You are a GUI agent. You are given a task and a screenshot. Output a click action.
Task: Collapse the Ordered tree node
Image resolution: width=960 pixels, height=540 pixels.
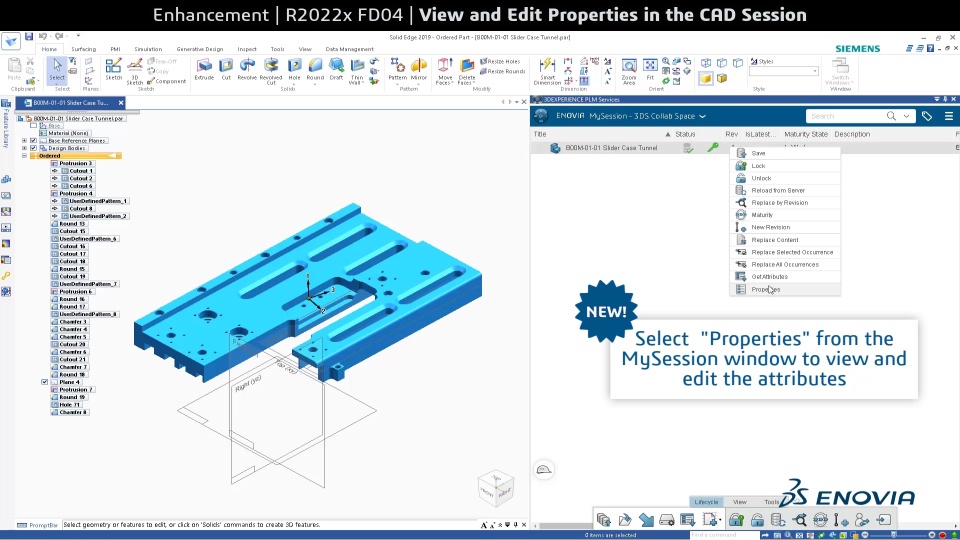pyautogui.click(x=24, y=156)
